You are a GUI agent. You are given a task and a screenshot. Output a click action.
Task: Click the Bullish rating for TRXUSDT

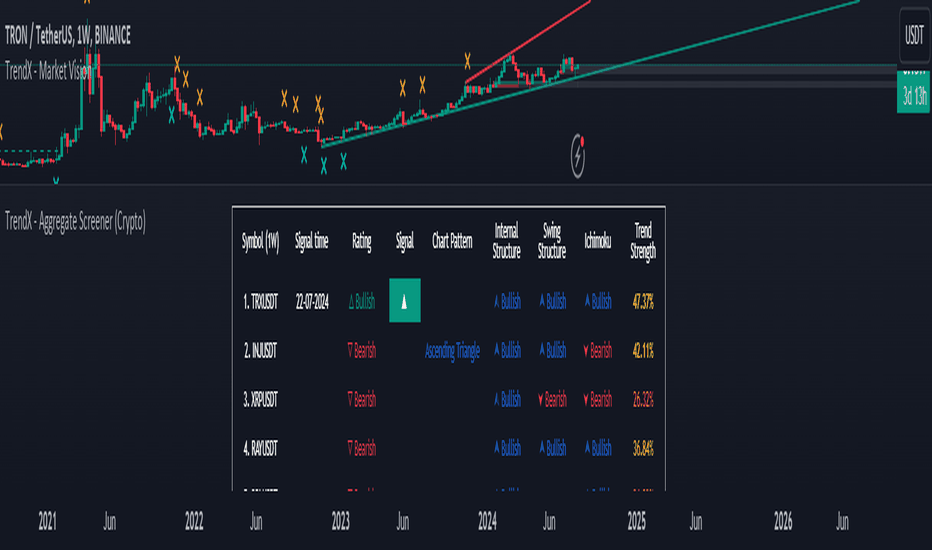pyautogui.click(x=361, y=302)
